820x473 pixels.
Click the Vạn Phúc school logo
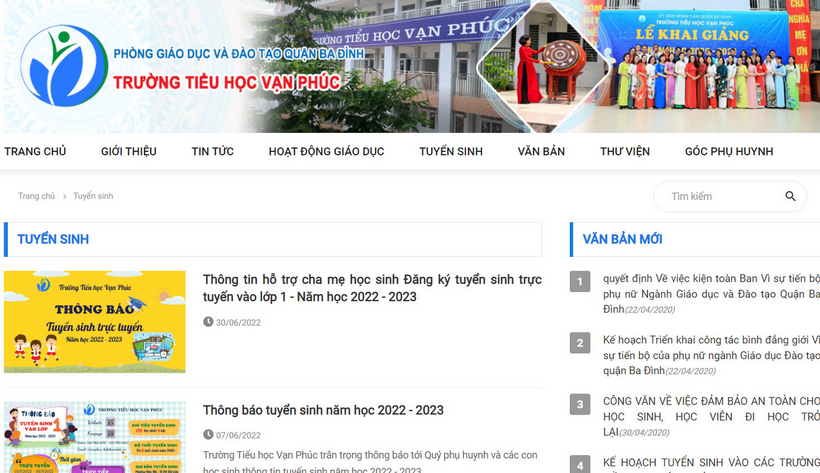click(63, 65)
